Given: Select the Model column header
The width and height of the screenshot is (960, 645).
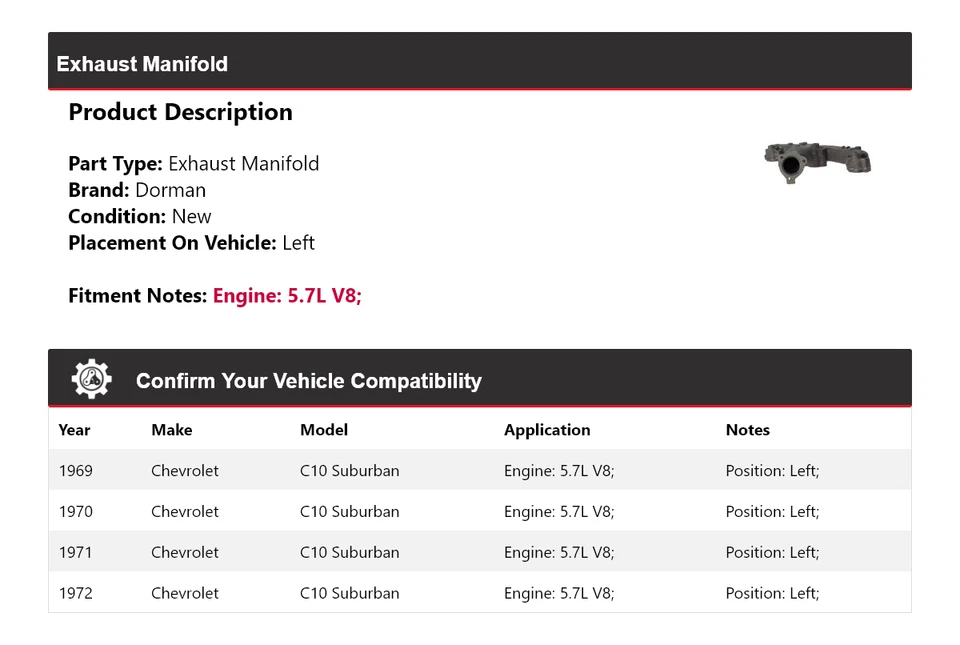Looking at the screenshot, I should click(x=324, y=430).
